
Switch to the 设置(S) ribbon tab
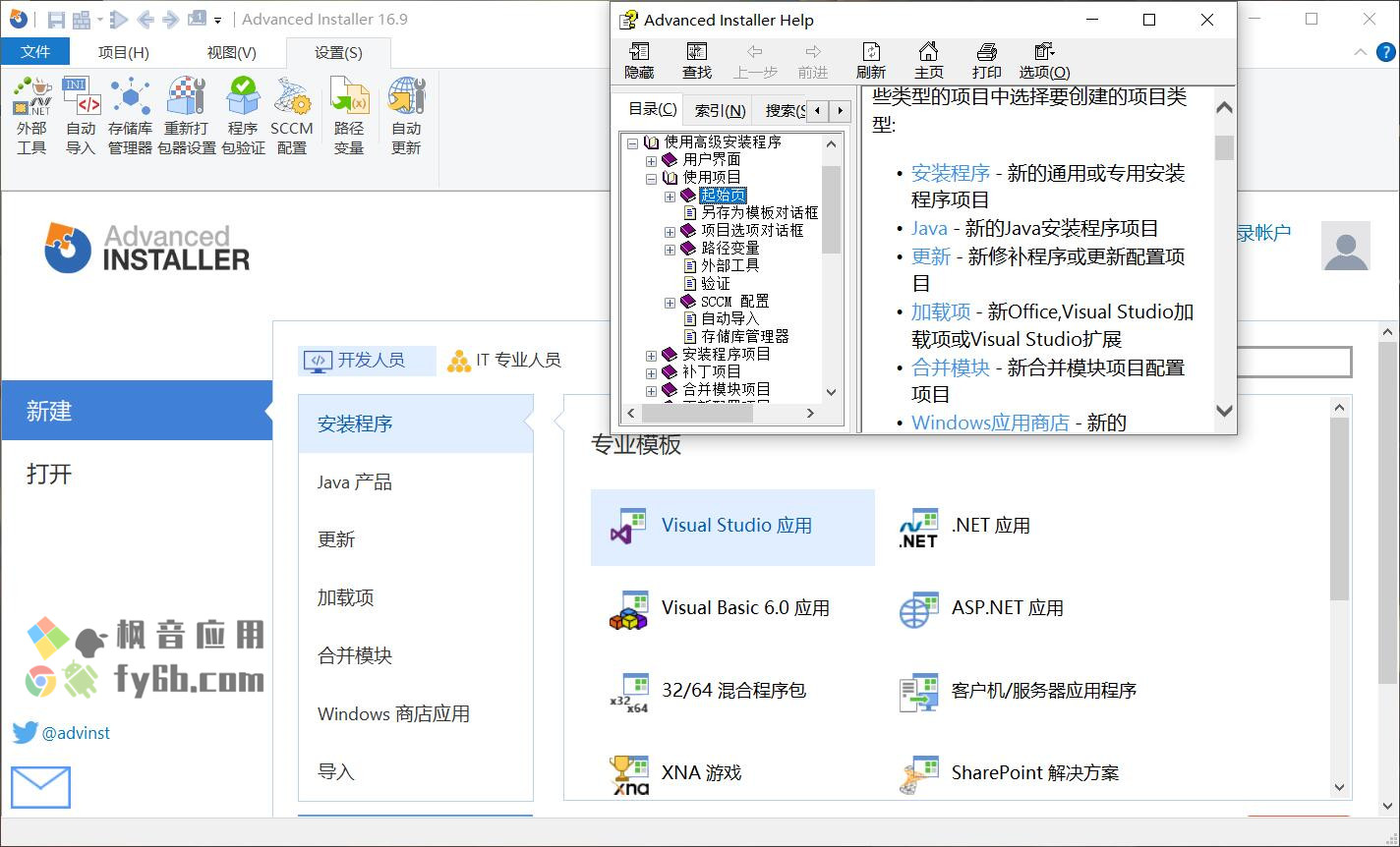(x=338, y=53)
